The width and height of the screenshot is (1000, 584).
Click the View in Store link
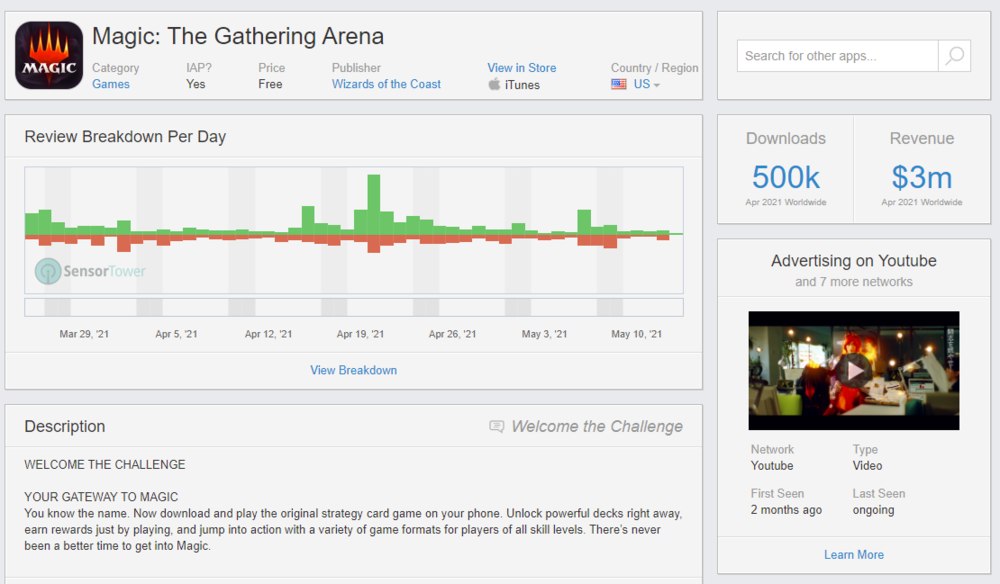coord(521,68)
